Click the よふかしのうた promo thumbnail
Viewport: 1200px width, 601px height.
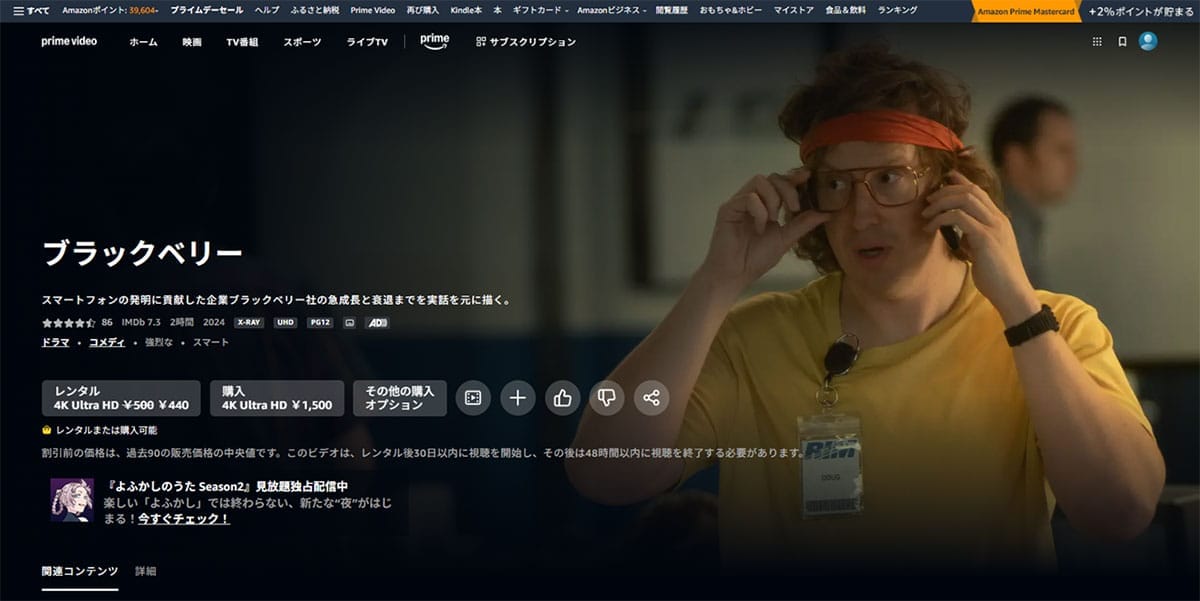pos(72,499)
